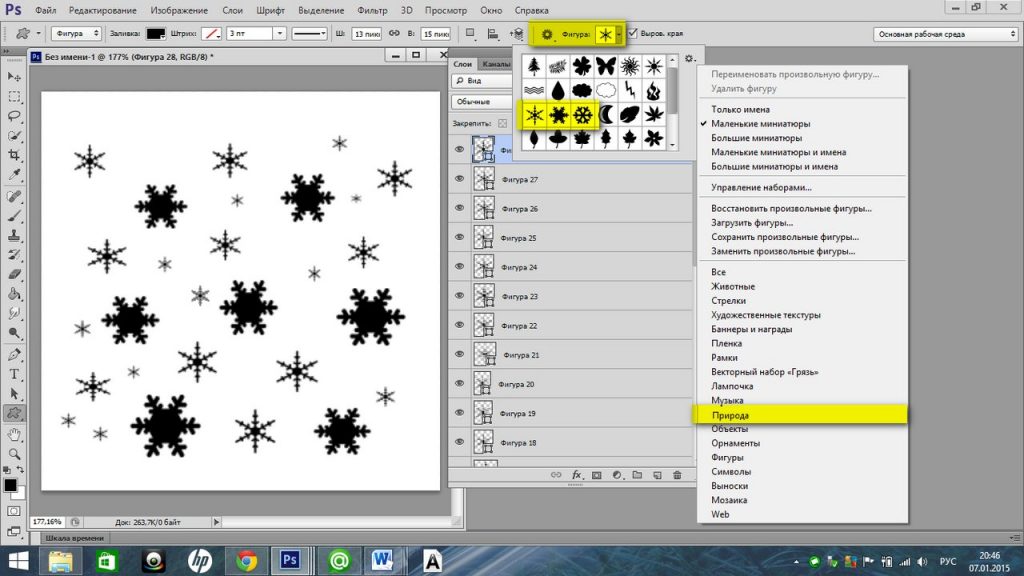The width and height of the screenshot is (1024, 576).
Task: Select the Clone Stamp tool
Action: click(x=14, y=235)
